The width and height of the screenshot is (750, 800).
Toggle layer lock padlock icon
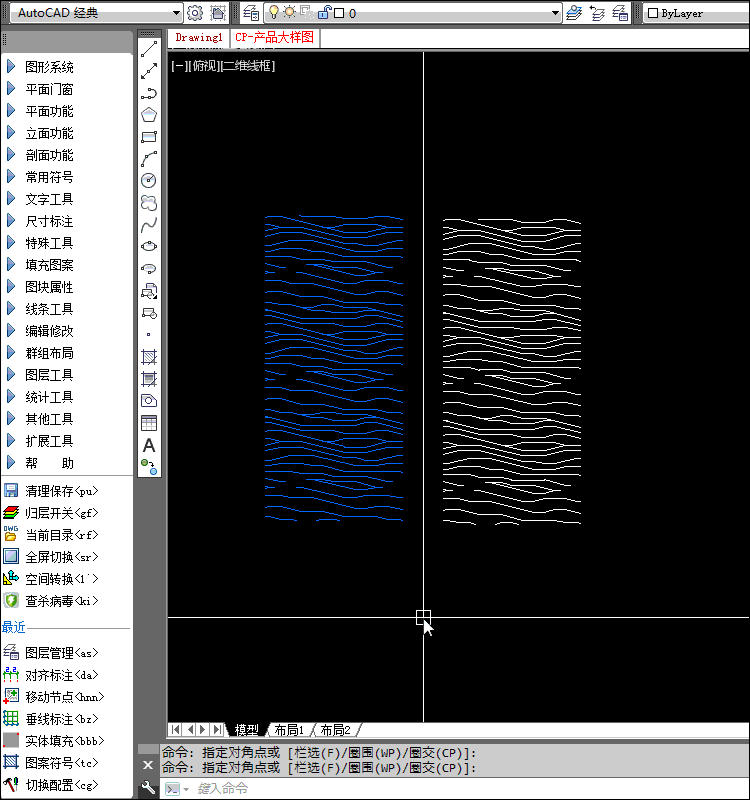tap(324, 12)
